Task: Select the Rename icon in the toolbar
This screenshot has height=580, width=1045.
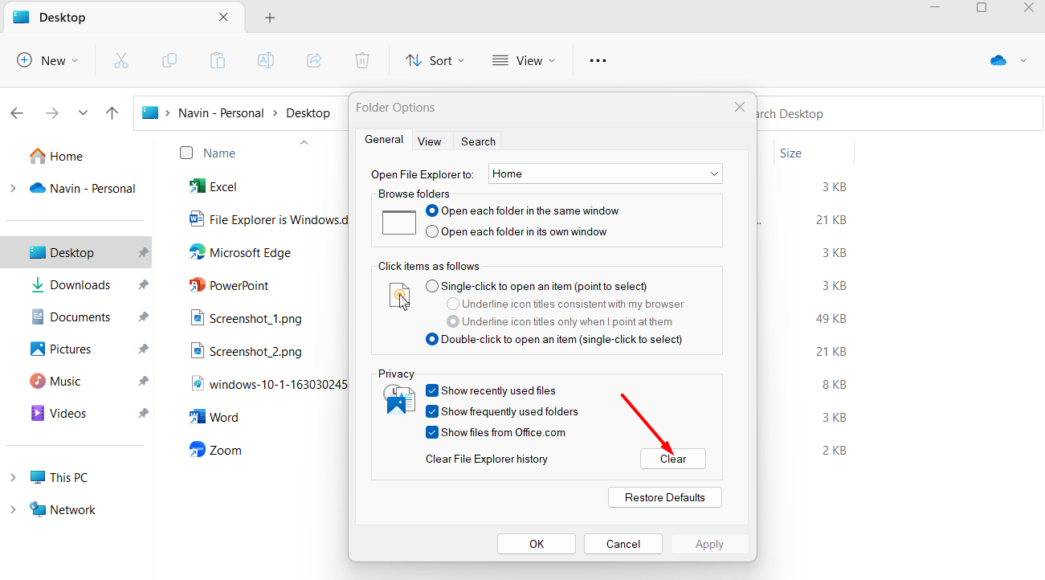Action: (x=265, y=60)
